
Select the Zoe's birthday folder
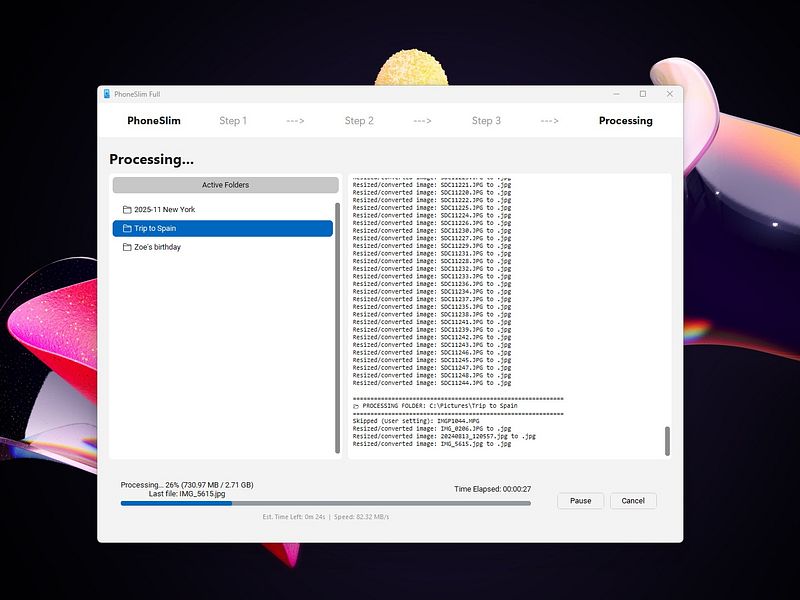coord(222,247)
